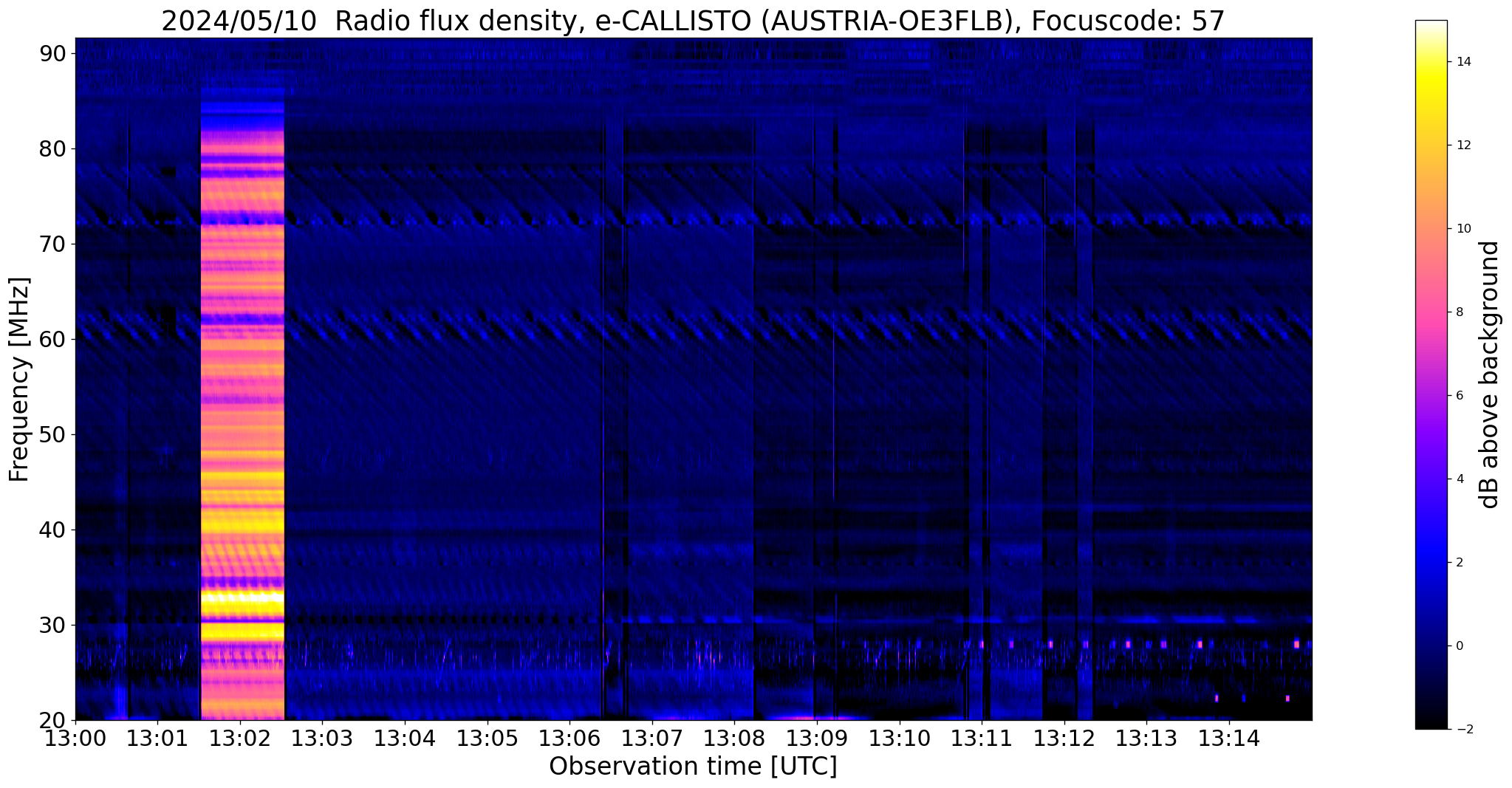Image resolution: width=1512 pixels, height=788 pixels.
Task: Select the 13:14 time tick label
Action: click(x=1229, y=738)
